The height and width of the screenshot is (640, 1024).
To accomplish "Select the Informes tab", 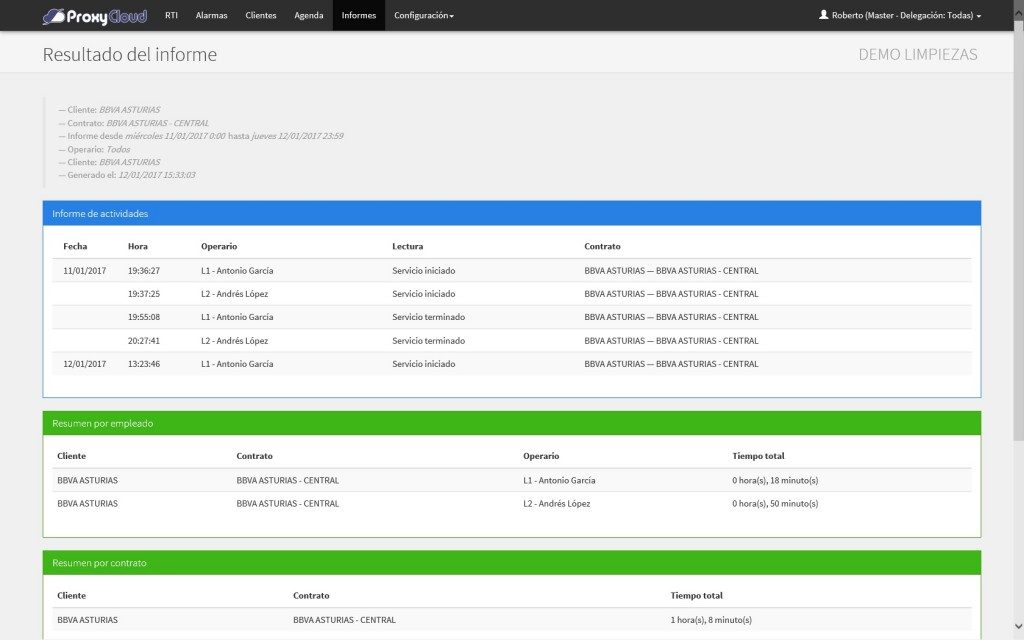I will point(359,15).
